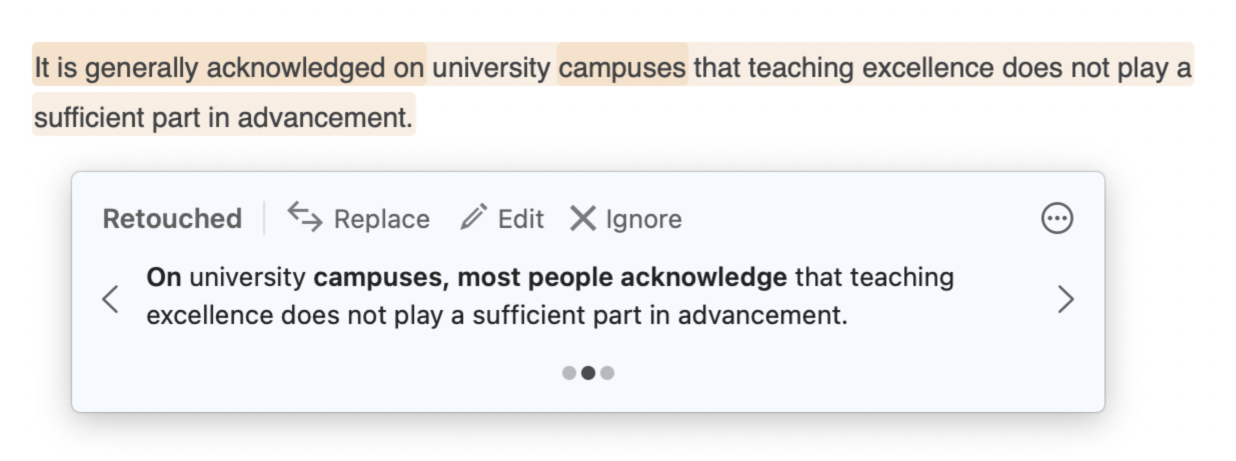Click the Ignore X icon

pos(583,218)
